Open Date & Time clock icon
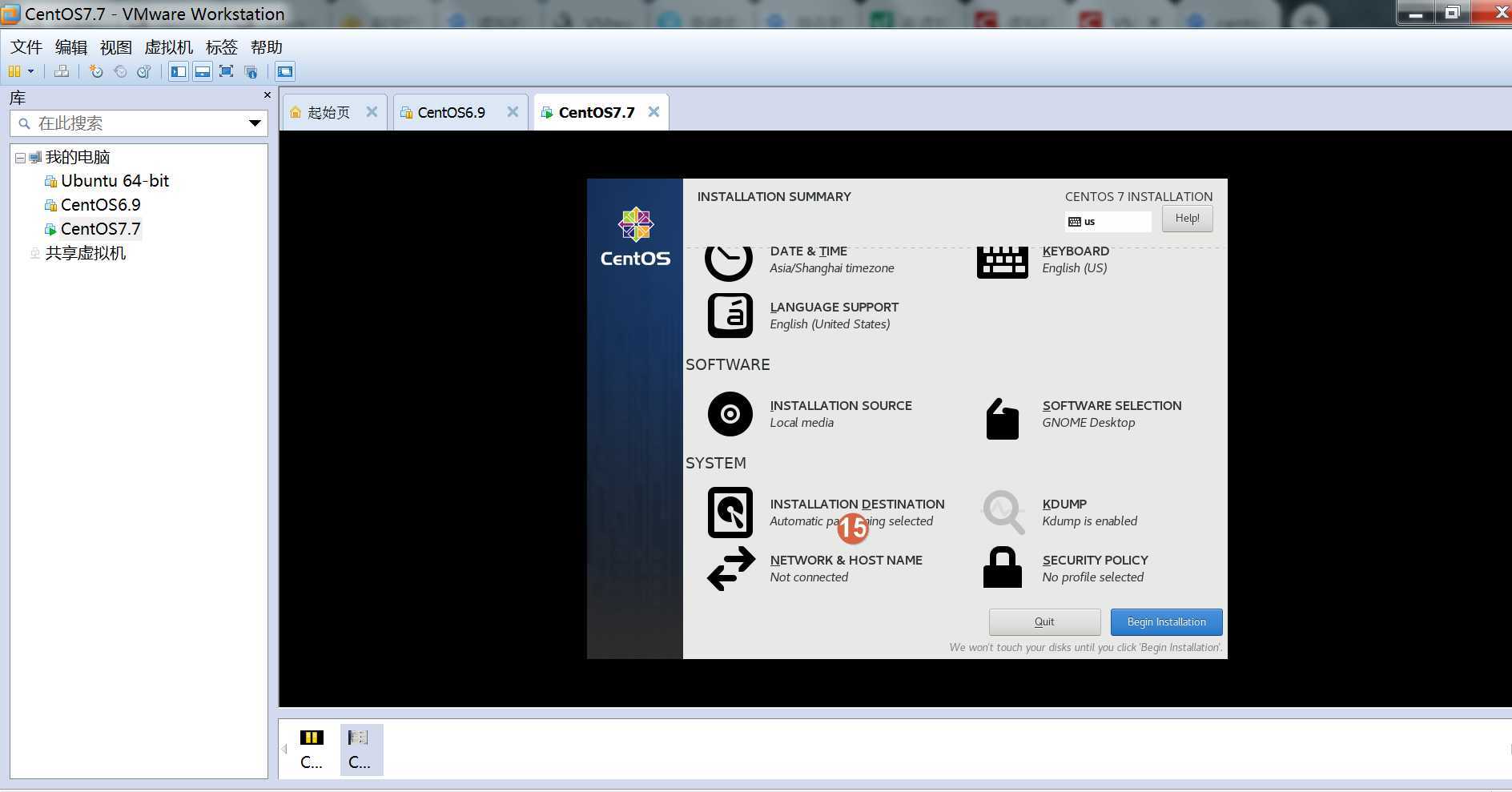 (729, 263)
